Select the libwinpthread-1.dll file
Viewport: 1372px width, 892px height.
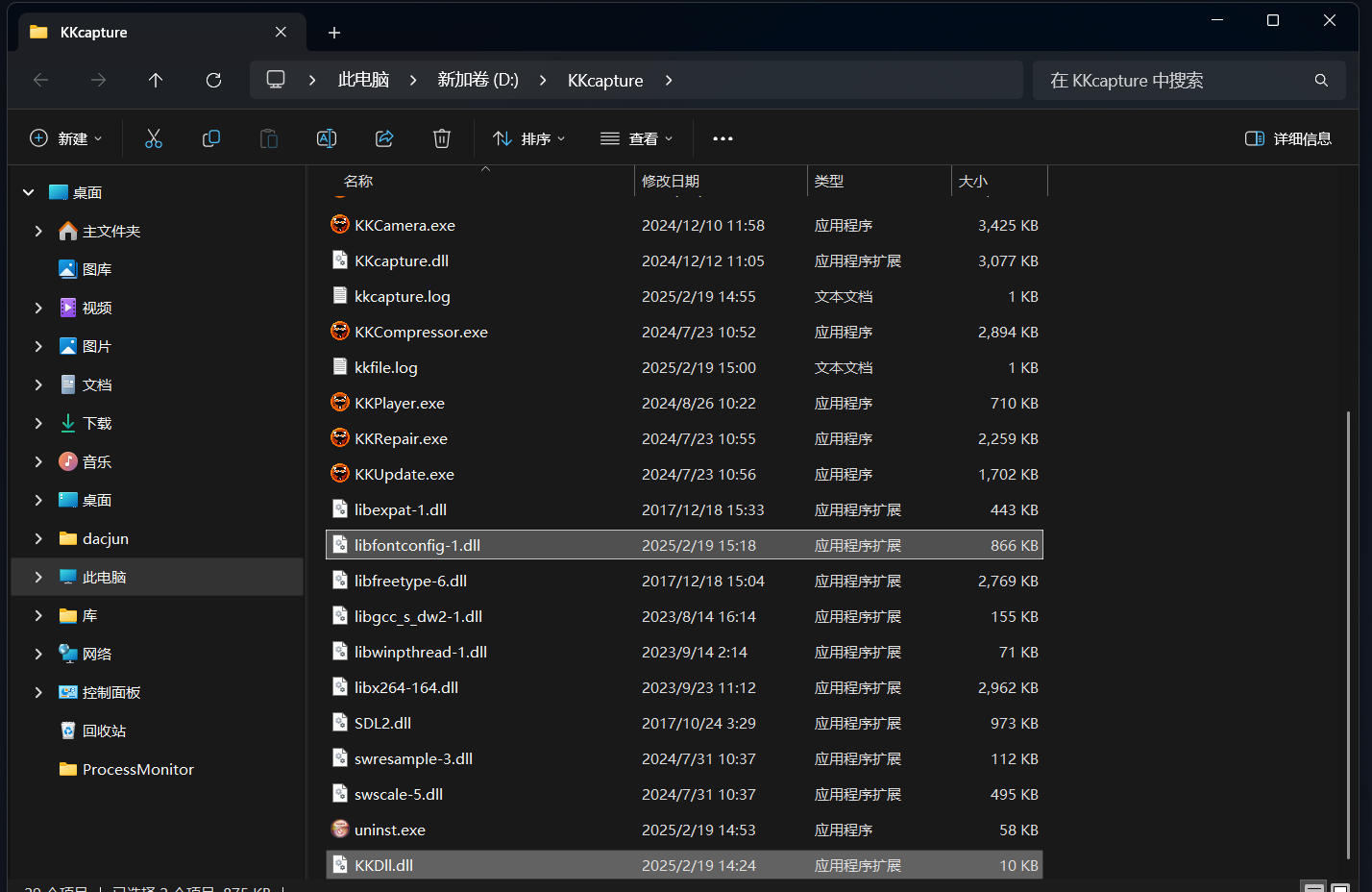point(684,652)
